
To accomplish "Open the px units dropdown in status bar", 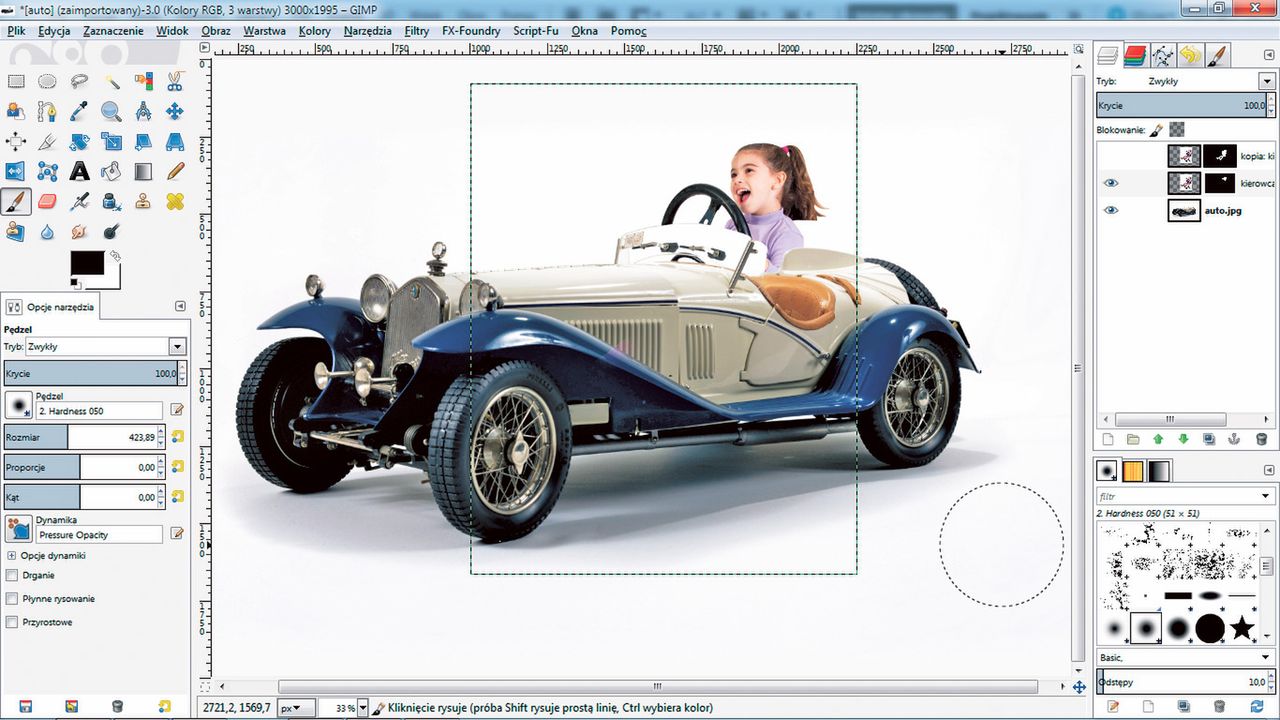I will tap(294, 707).
